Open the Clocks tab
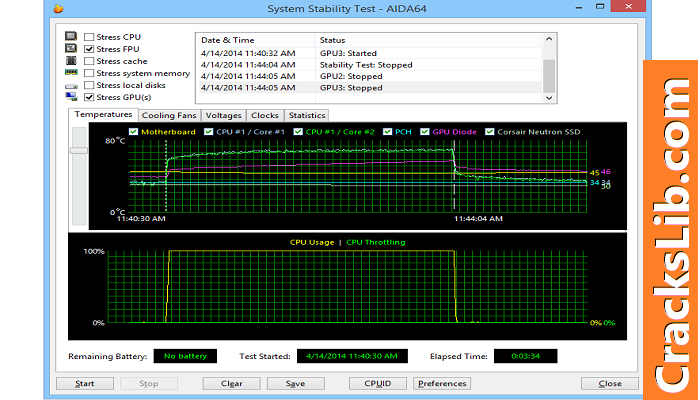700x400 pixels. (265, 115)
